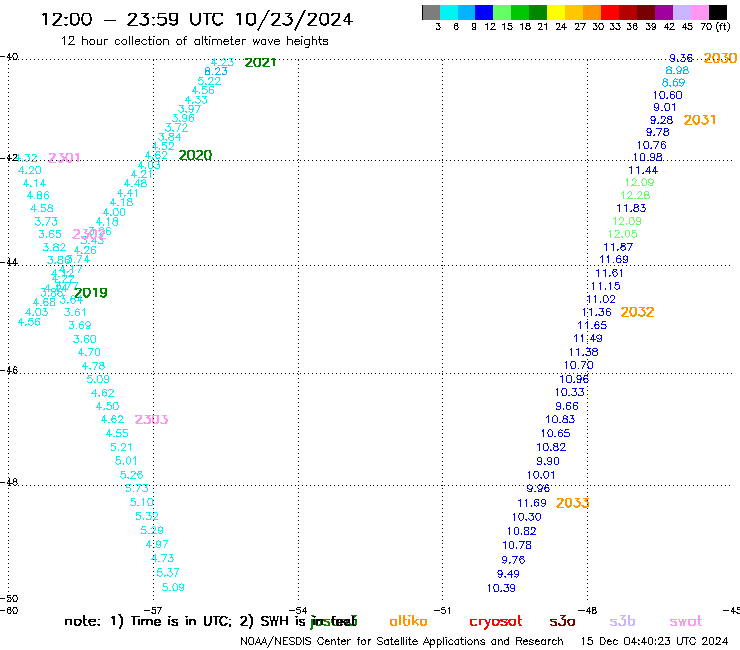The height and width of the screenshot is (650, 740).
Task: Click the wave height value 5.01
Action: pyautogui.click(x=126, y=460)
